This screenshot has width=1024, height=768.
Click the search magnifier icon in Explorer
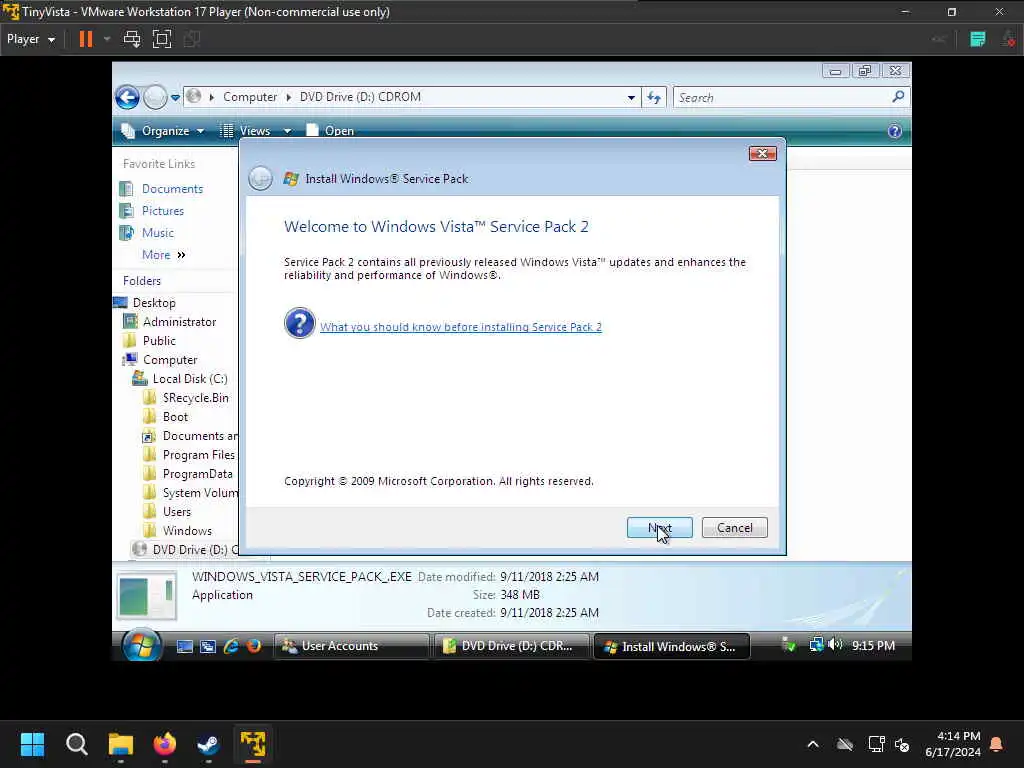pyautogui.click(x=899, y=97)
